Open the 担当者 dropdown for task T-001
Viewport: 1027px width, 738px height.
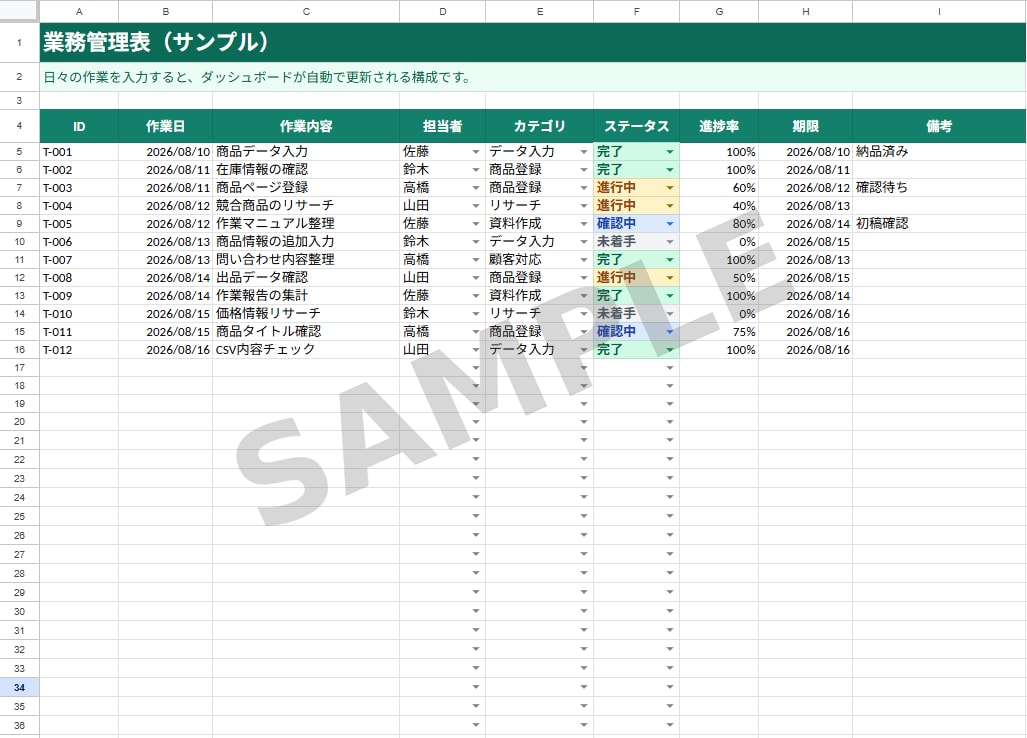pyautogui.click(x=476, y=152)
